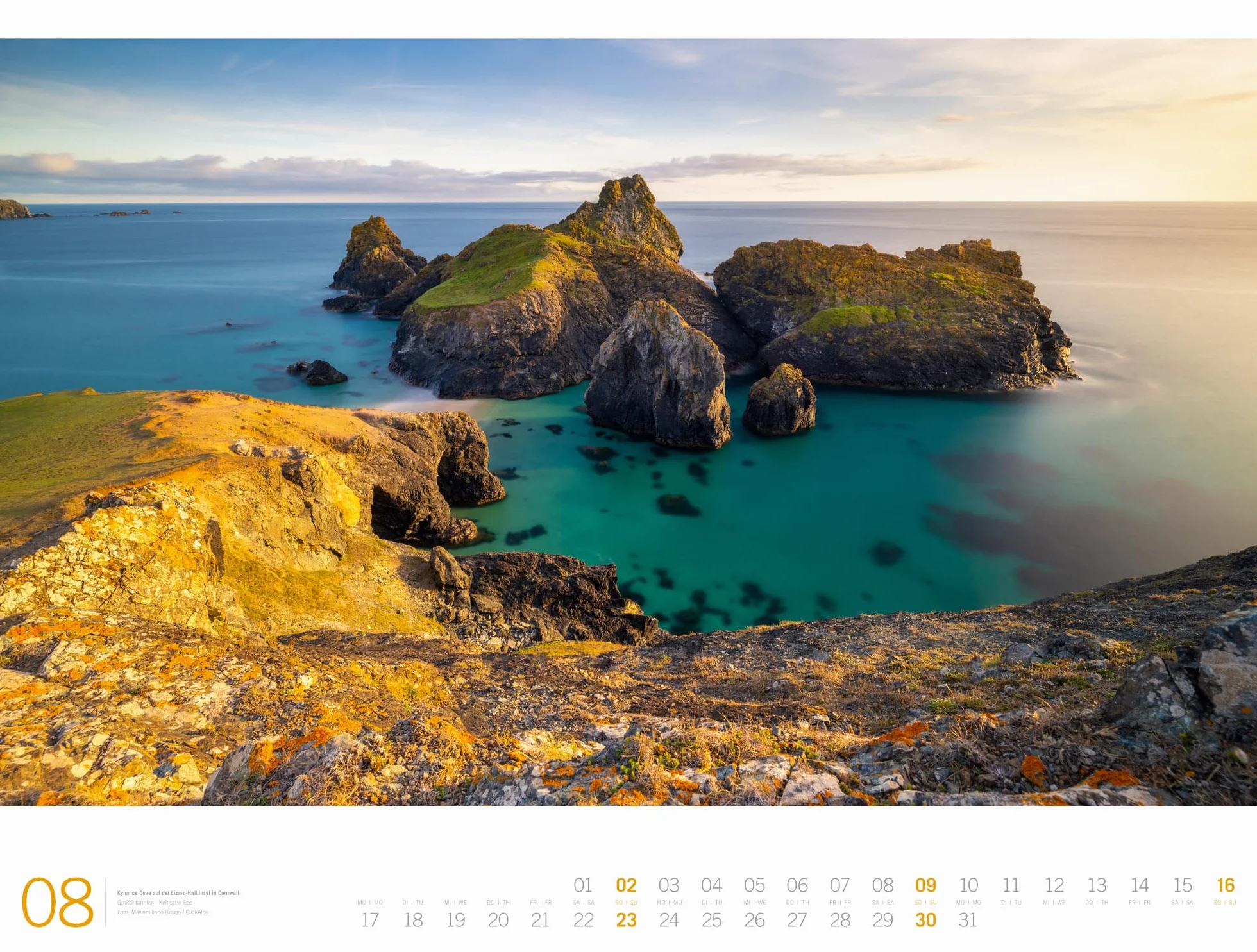The image size is (1257, 952).
Task: Click the orange 'SO I SU' label below 09
Action: [x=925, y=903]
